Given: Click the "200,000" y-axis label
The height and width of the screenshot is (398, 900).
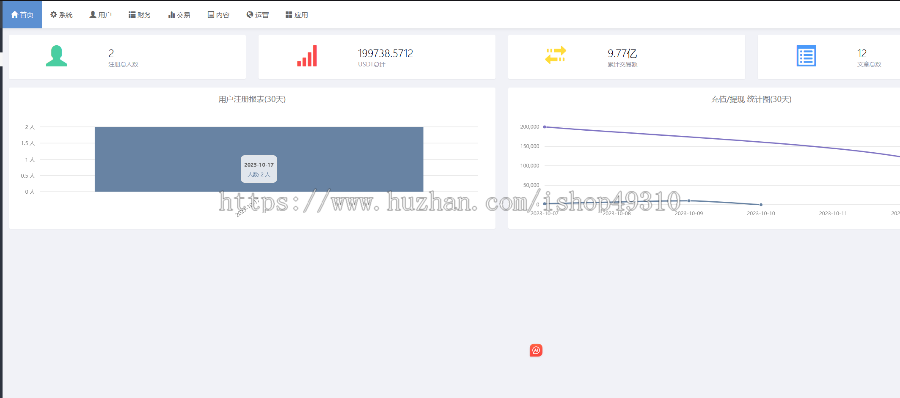Looking at the screenshot, I should point(529,127).
